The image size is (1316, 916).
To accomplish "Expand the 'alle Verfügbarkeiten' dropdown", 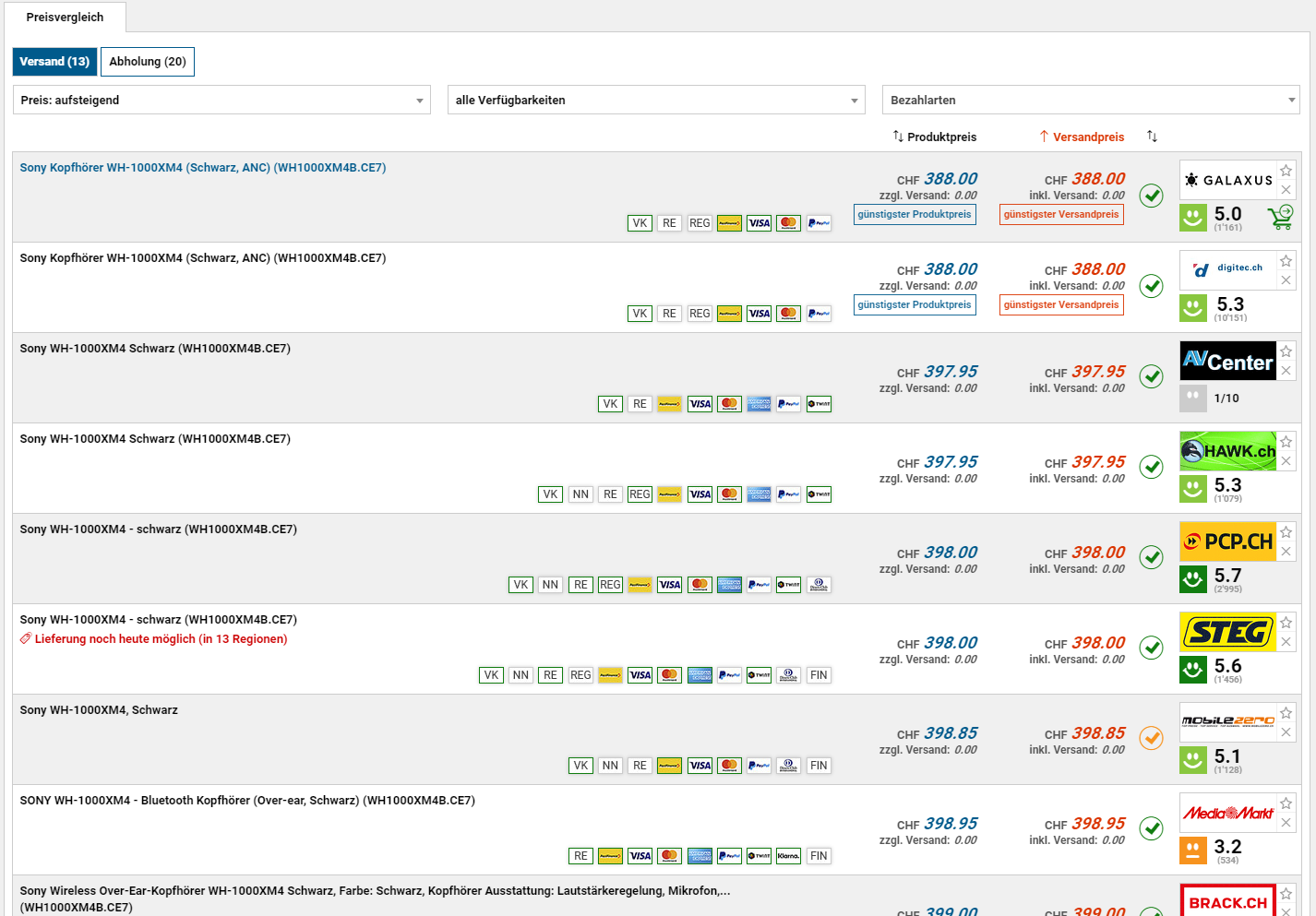I will [656, 100].
